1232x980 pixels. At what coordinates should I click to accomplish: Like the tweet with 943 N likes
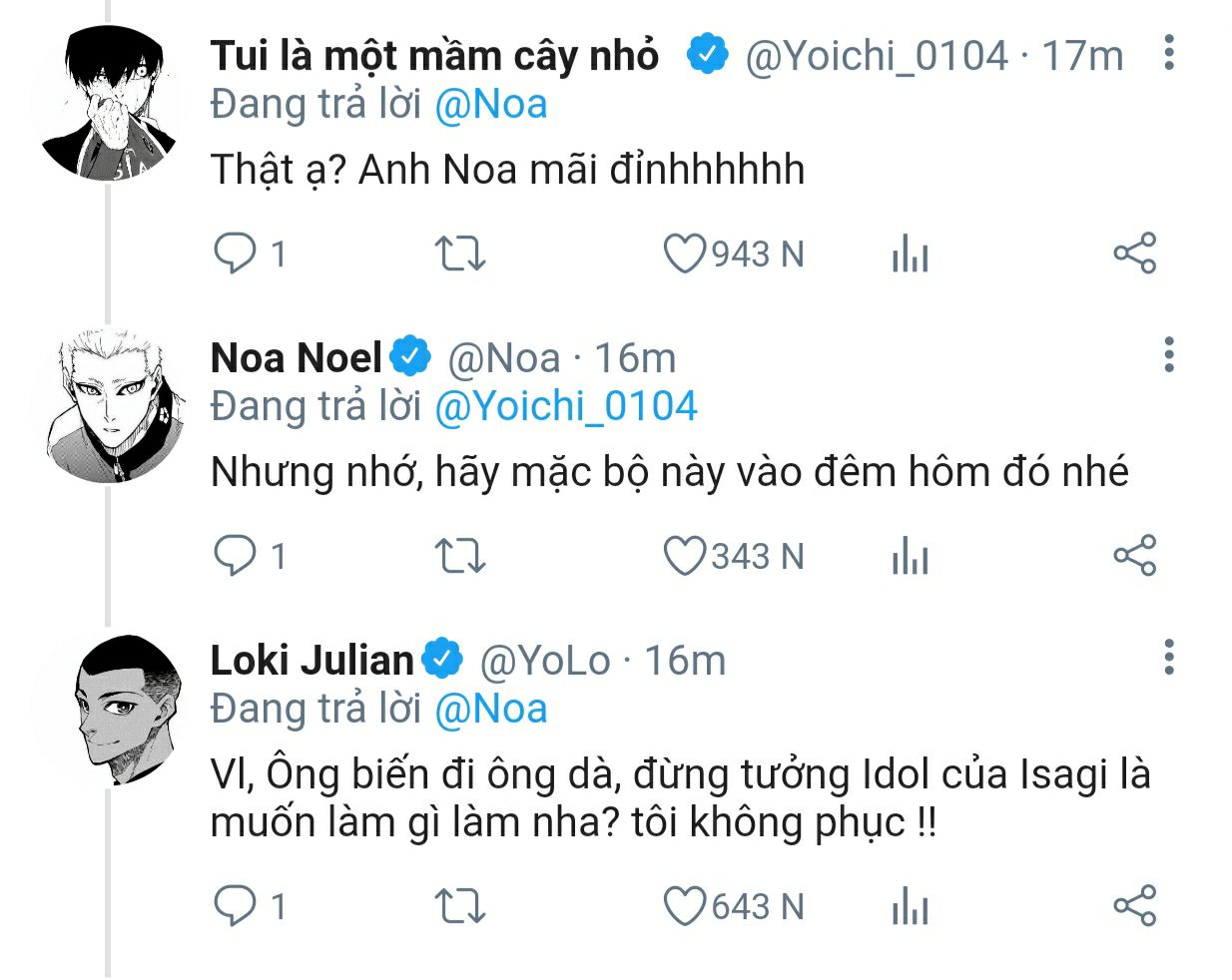click(685, 253)
